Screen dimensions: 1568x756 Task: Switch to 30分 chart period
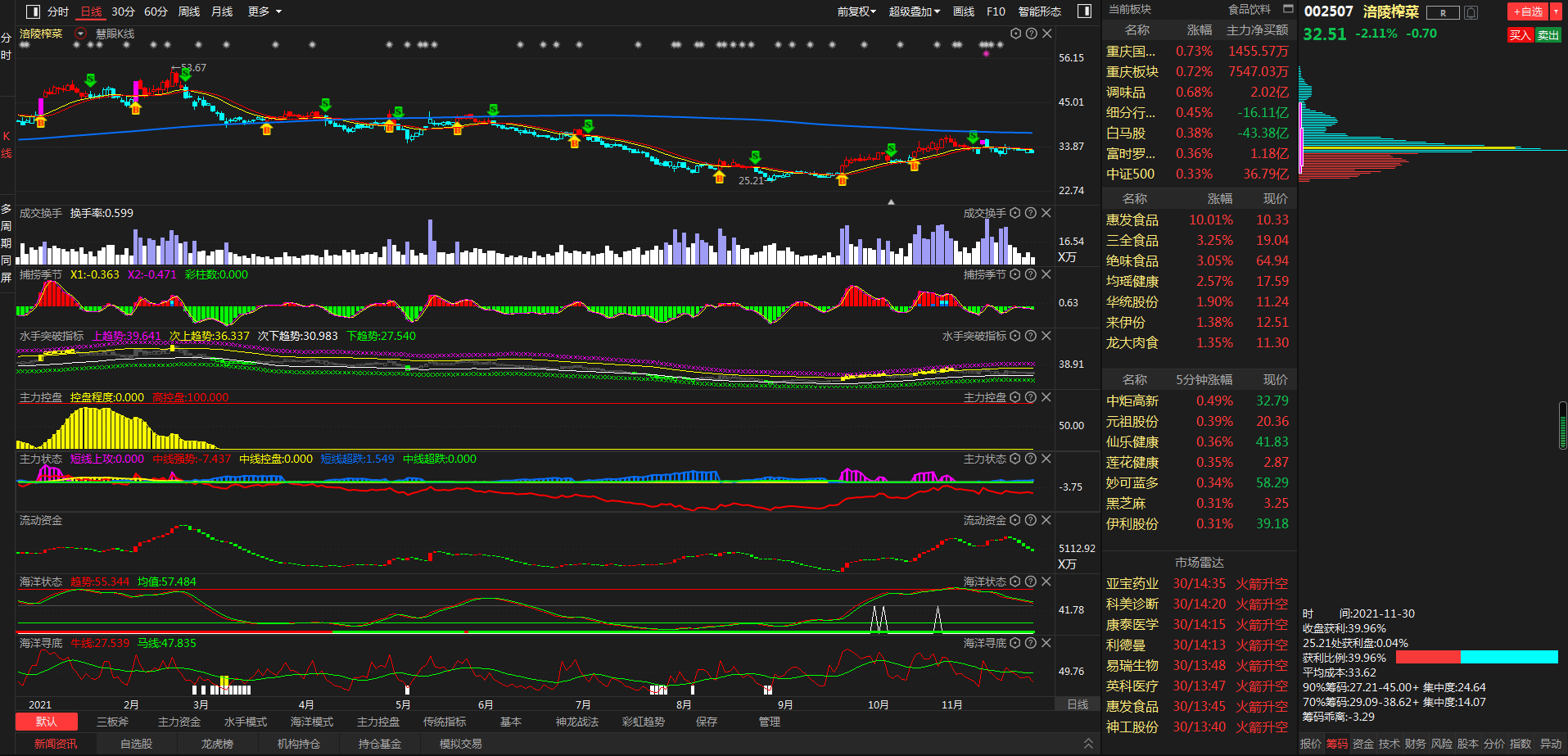click(123, 11)
